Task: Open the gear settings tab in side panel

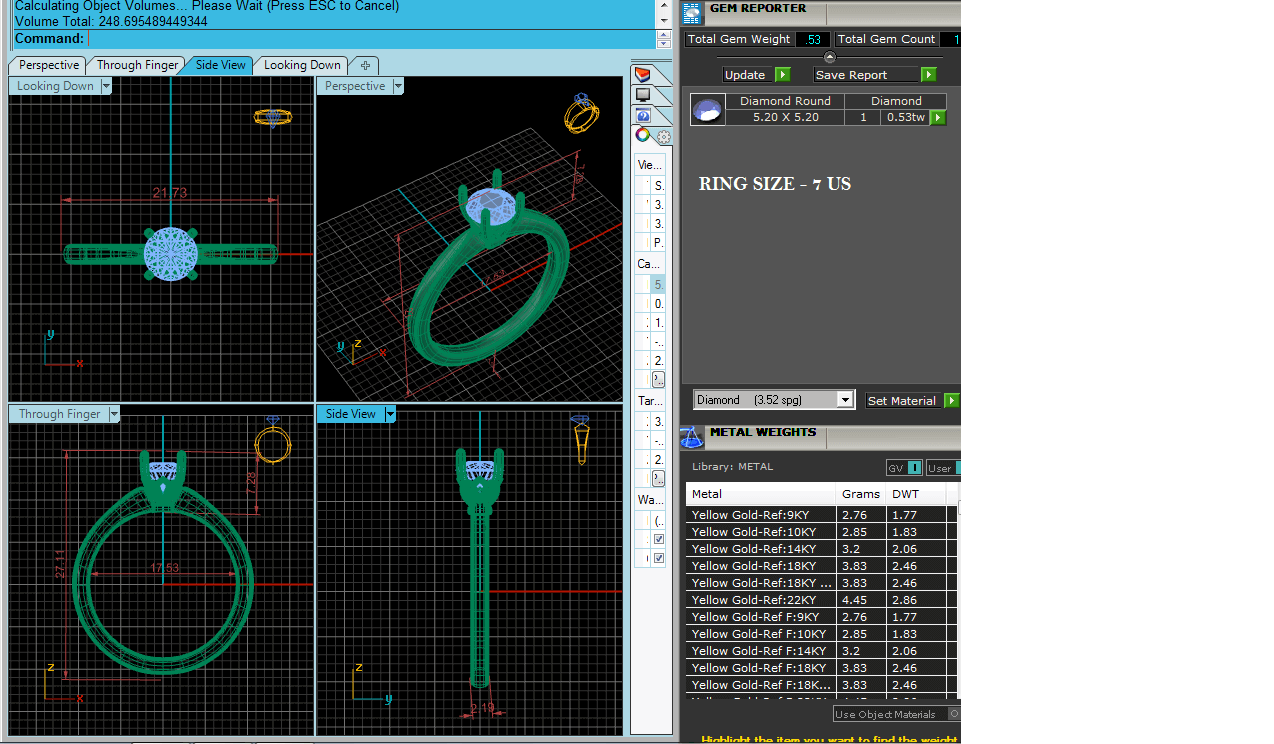Action: [x=663, y=137]
